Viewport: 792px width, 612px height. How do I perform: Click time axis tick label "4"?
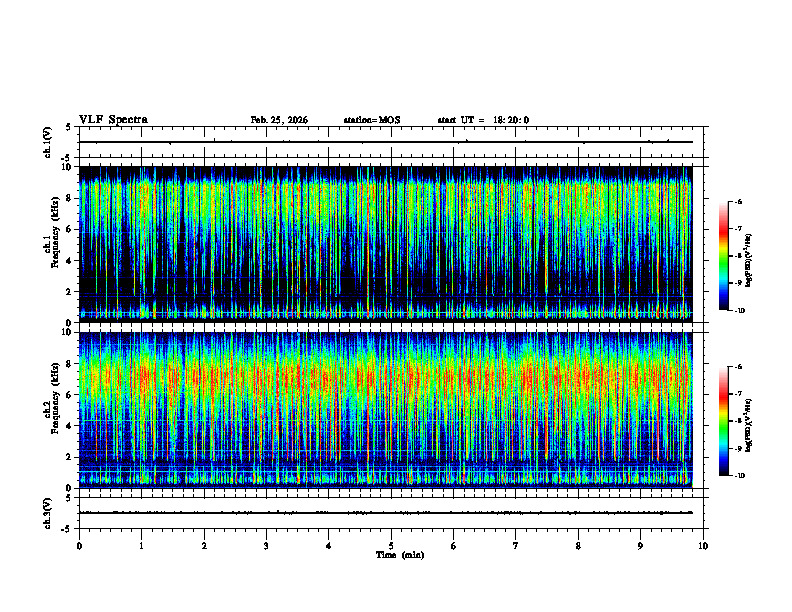pyautogui.click(x=329, y=546)
